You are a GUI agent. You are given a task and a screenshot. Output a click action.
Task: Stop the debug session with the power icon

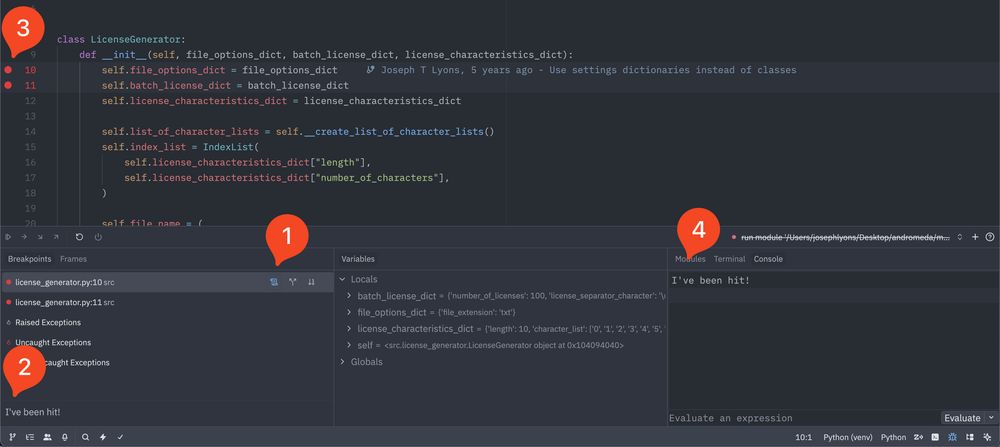pos(98,237)
